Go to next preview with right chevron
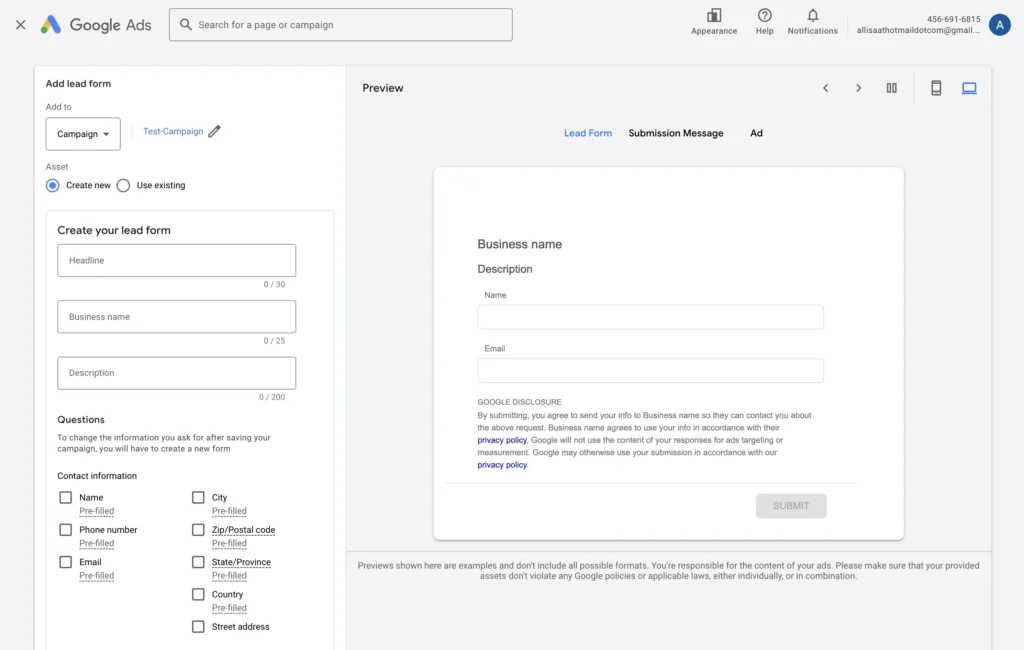This screenshot has width=1024, height=650. click(x=858, y=88)
